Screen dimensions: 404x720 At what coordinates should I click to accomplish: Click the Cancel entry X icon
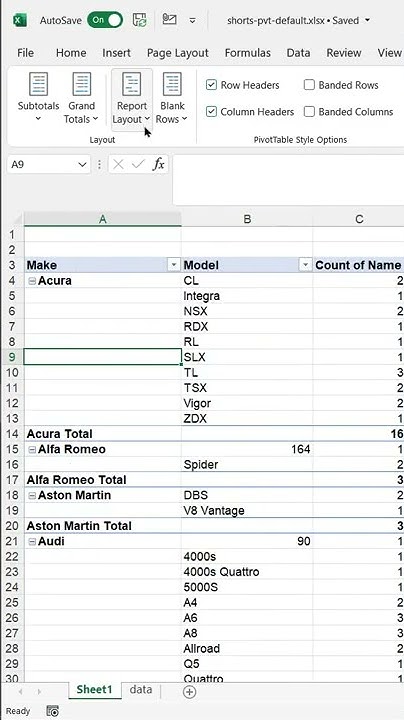(x=118, y=164)
